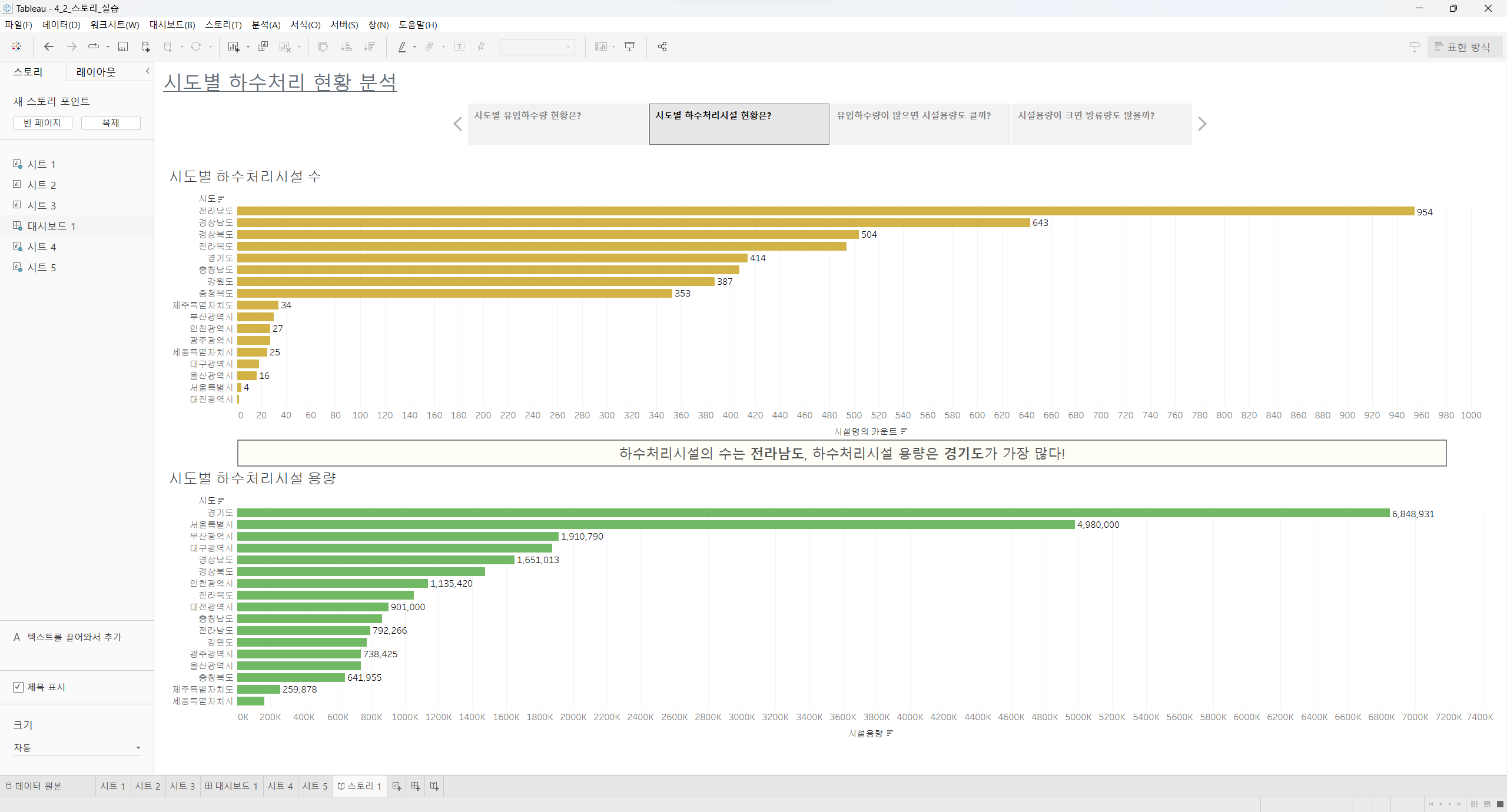Viewport: 1507px width, 812px height.
Task: Open the New Worksheet dropdown arrow
Action: tap(248, 46)
